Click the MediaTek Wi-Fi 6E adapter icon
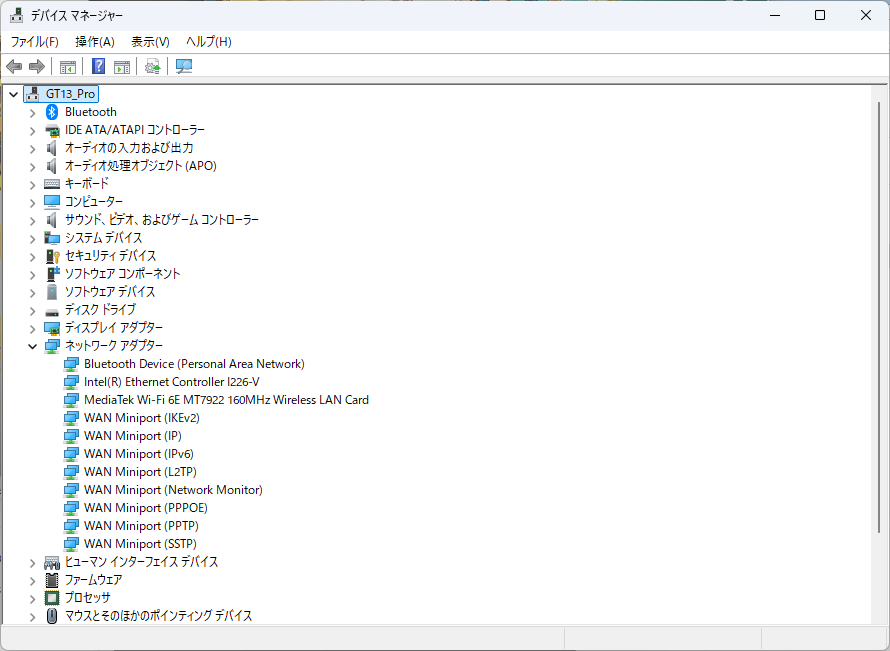 [x=71, y=400]
